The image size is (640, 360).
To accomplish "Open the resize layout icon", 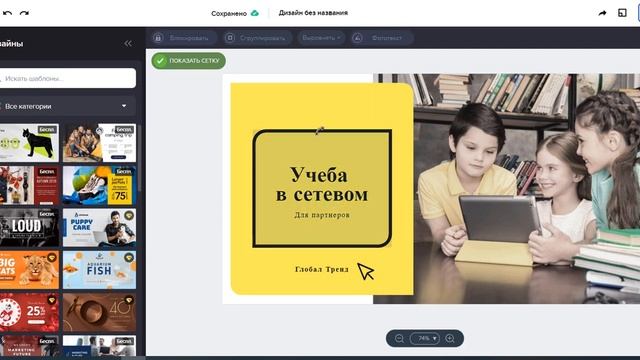I will tap(622, 13).
